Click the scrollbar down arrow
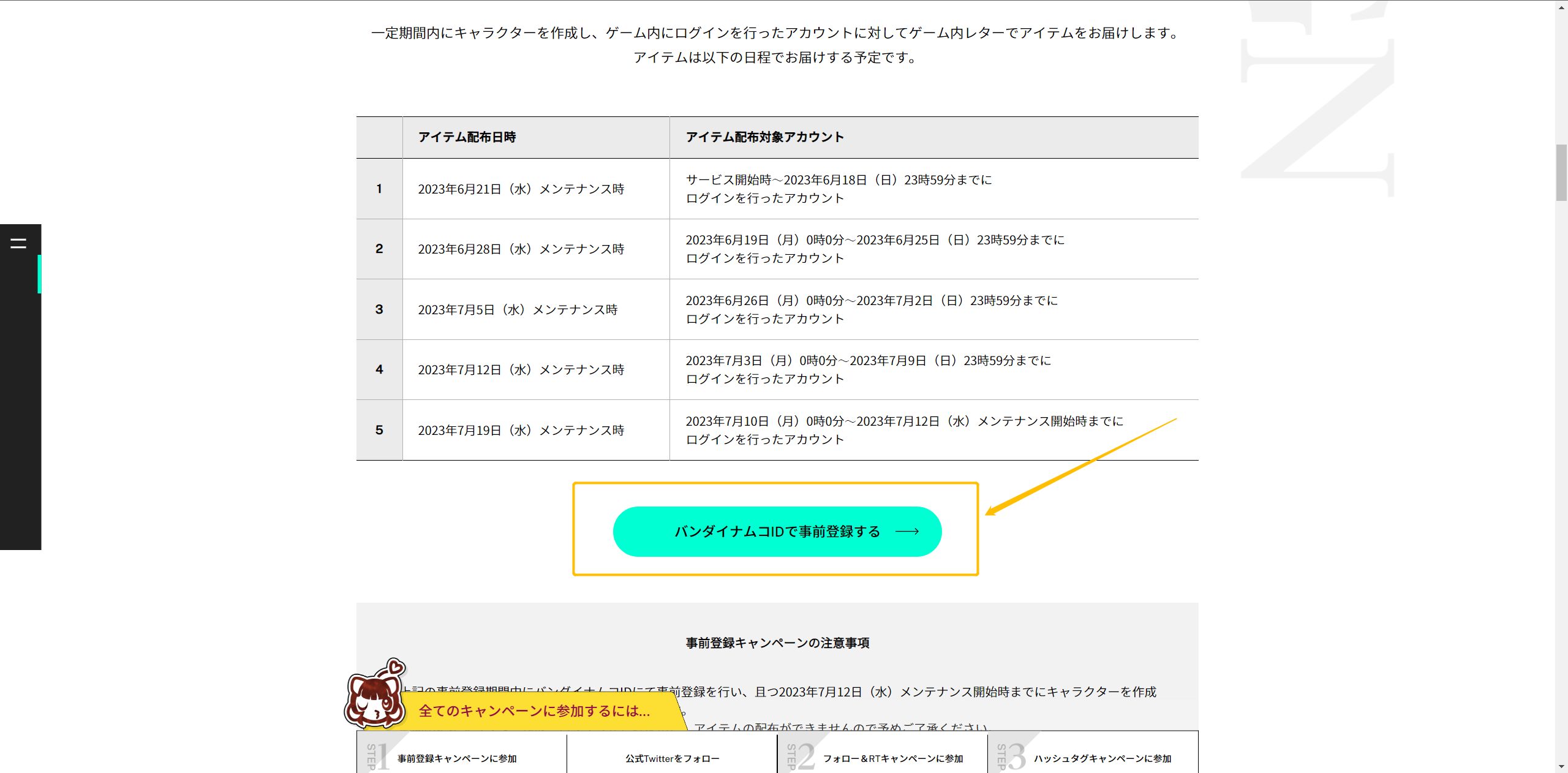Viewport: 1568px width, 773px height. click(1561, 767)
